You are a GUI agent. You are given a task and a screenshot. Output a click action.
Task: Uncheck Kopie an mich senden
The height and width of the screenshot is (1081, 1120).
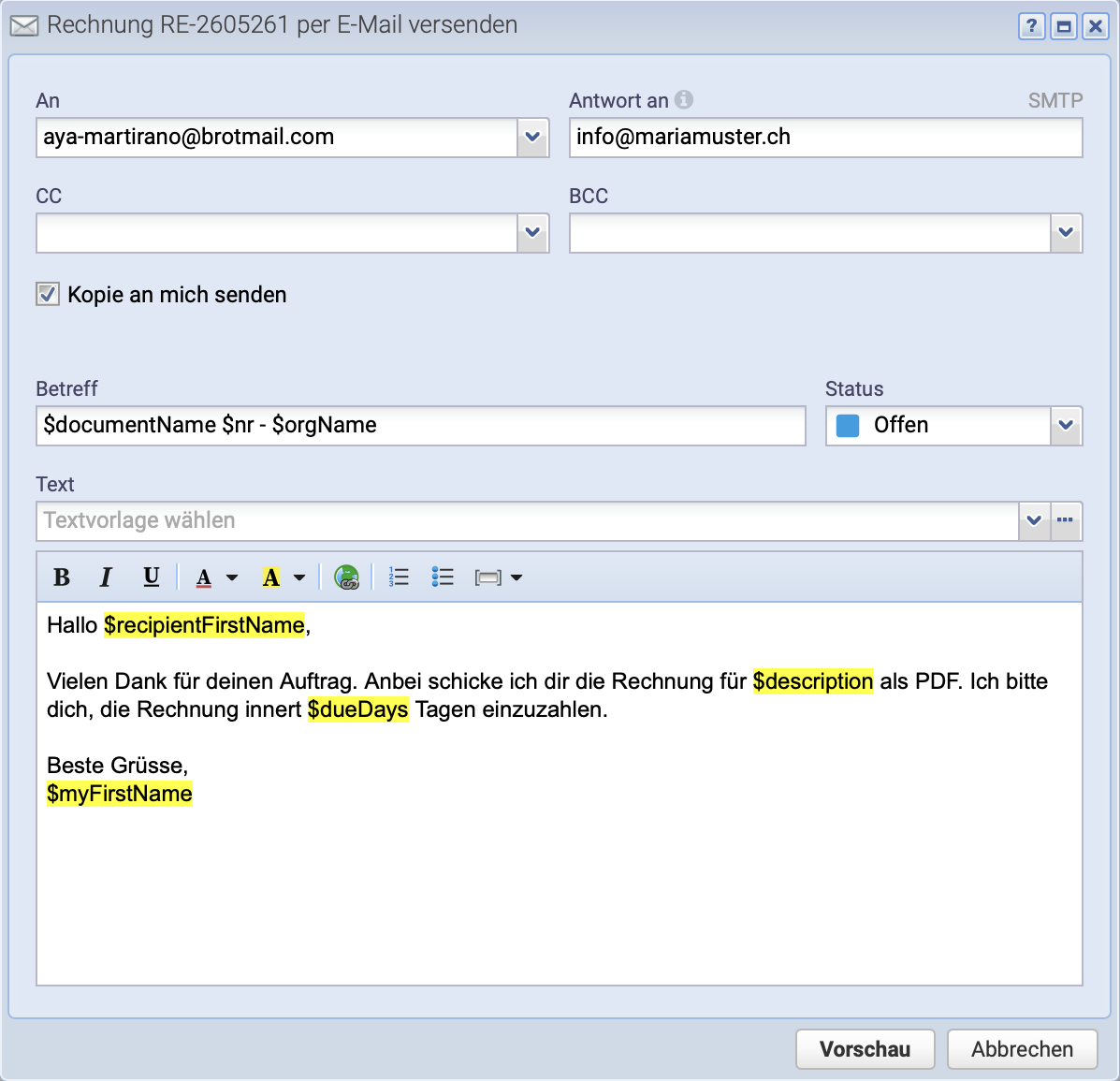tap(48, 295)
